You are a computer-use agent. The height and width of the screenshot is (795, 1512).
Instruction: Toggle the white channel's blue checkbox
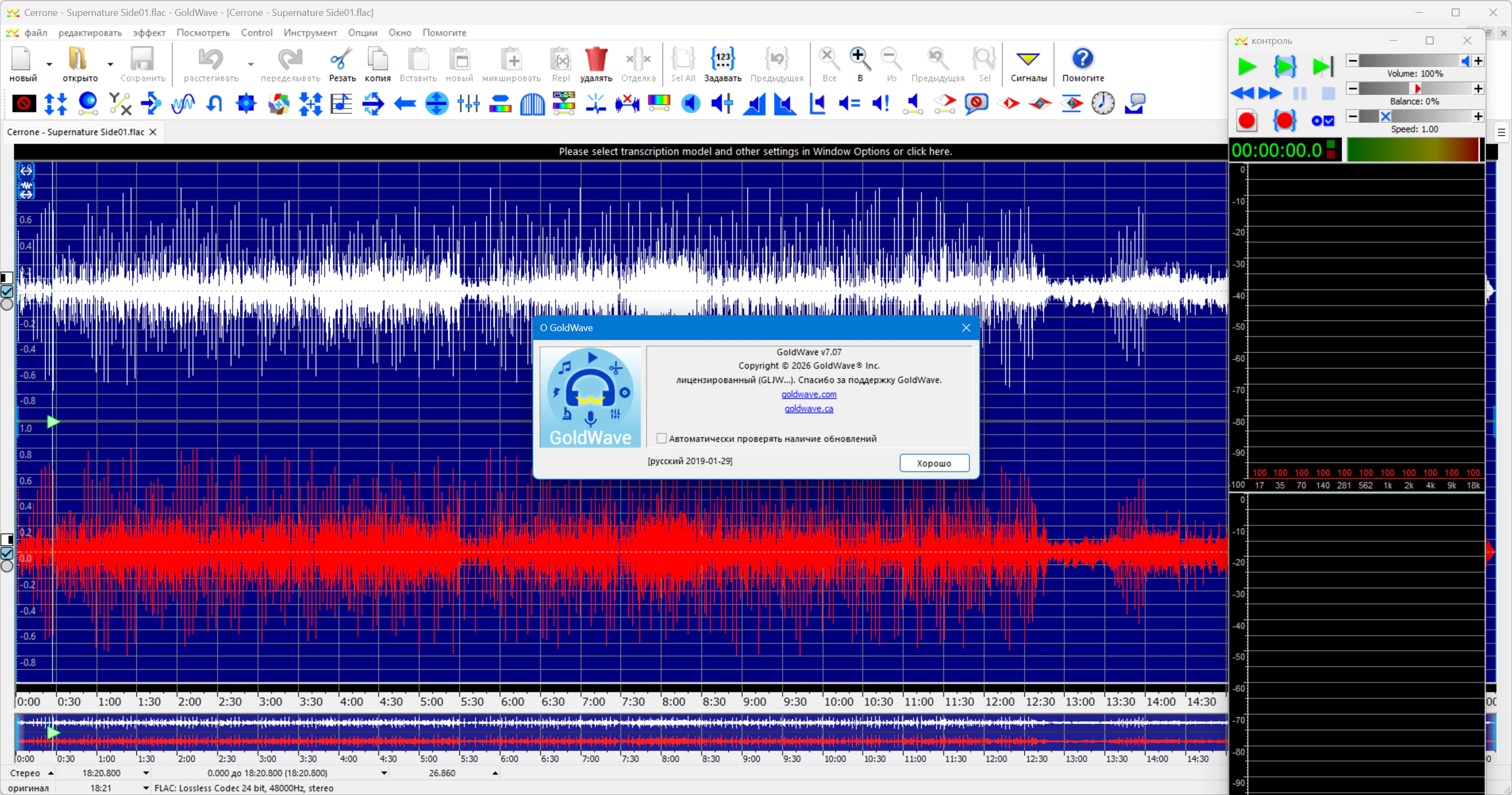click(6, 291)
